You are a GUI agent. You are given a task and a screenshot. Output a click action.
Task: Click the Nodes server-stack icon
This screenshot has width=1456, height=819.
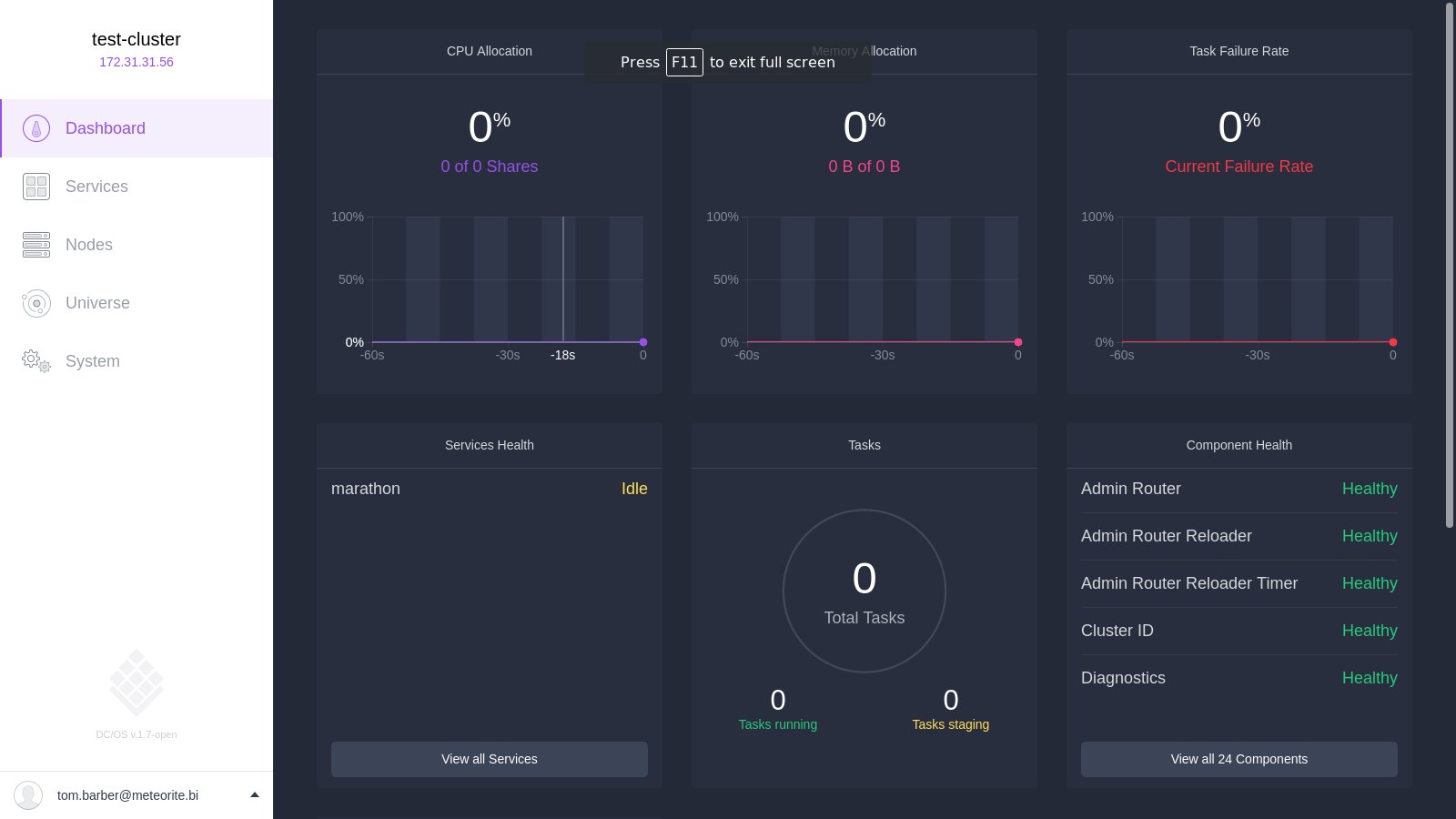point(36,245)
